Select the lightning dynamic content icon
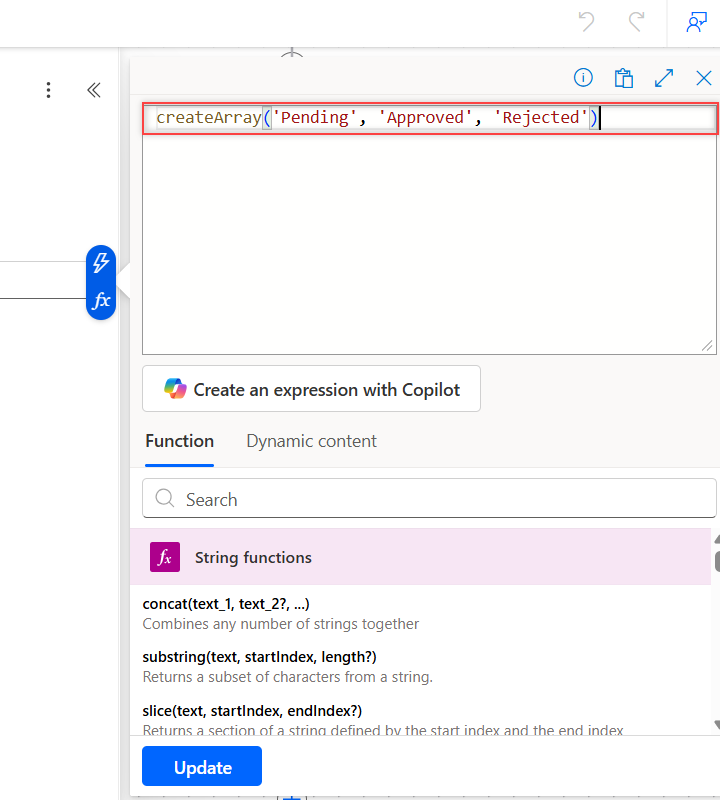The height and width of the screenshot is (800, 720). tap(101, 263)
